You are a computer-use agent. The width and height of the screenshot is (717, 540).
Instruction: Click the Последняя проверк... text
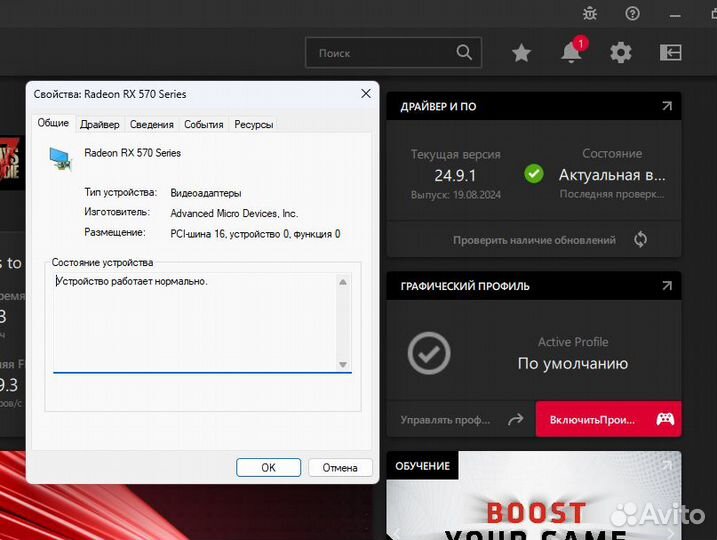(612, 194)
